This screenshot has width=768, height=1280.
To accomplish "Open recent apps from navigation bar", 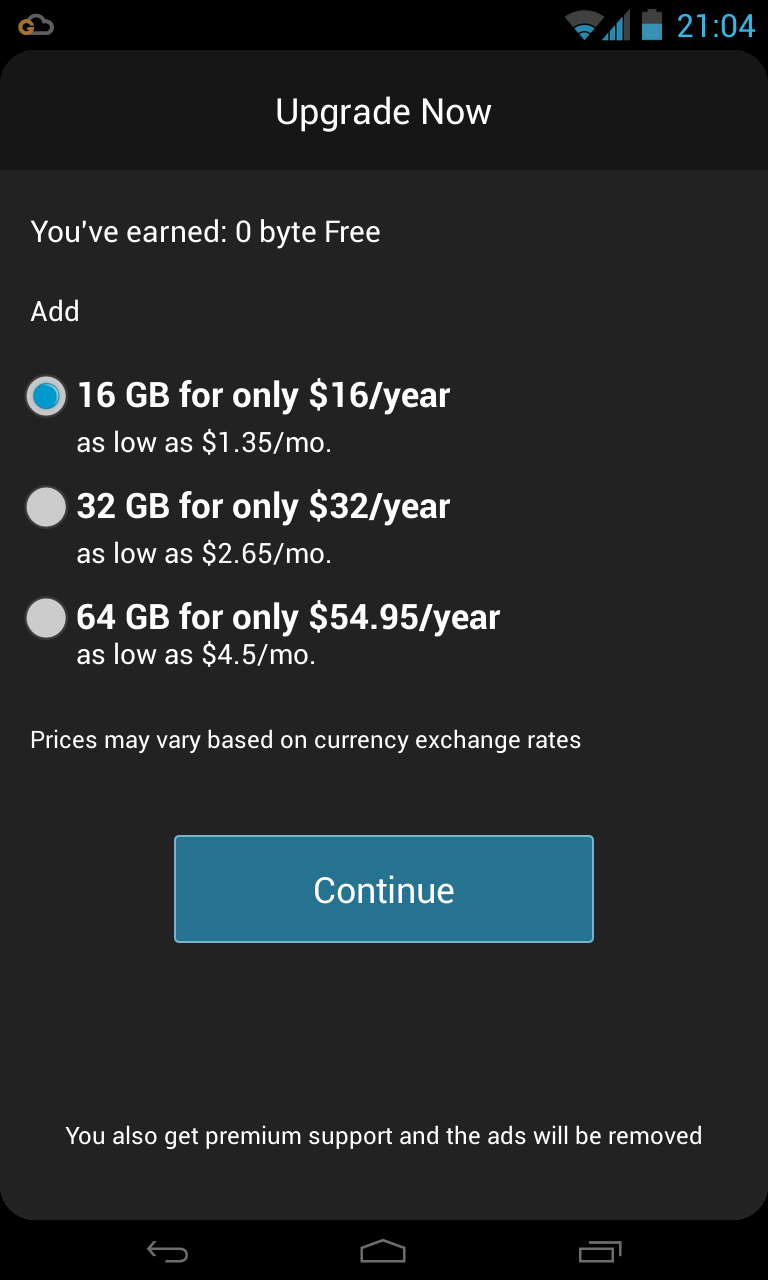I will point(600,1250).
